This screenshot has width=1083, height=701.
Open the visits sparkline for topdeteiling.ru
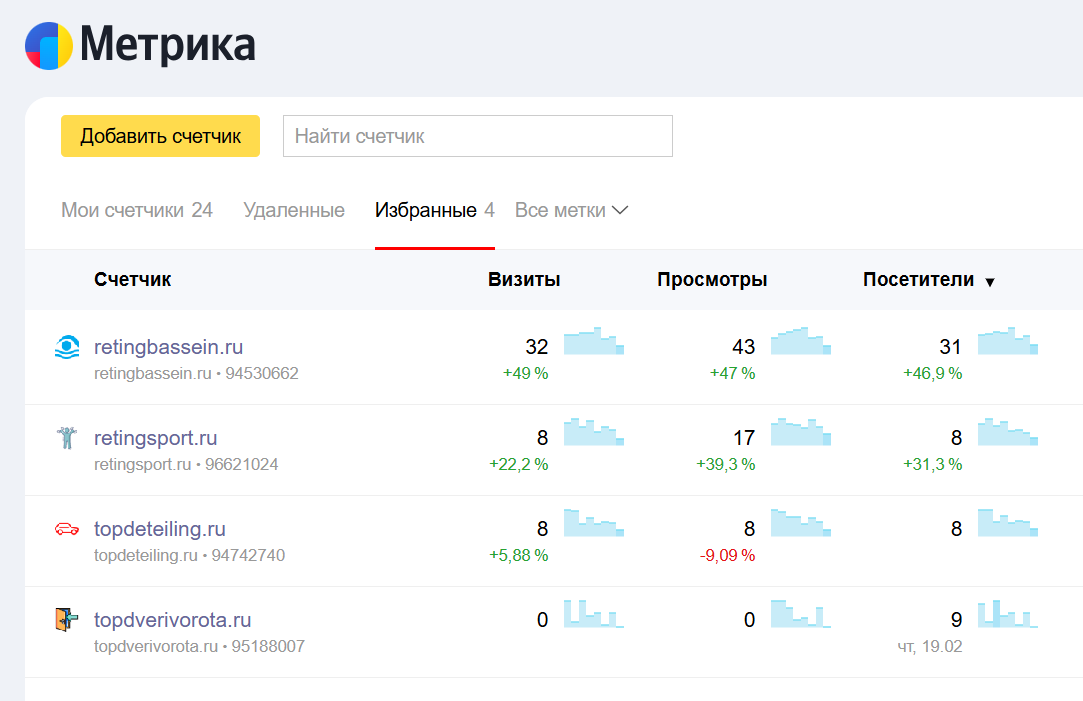click(594, 523)
